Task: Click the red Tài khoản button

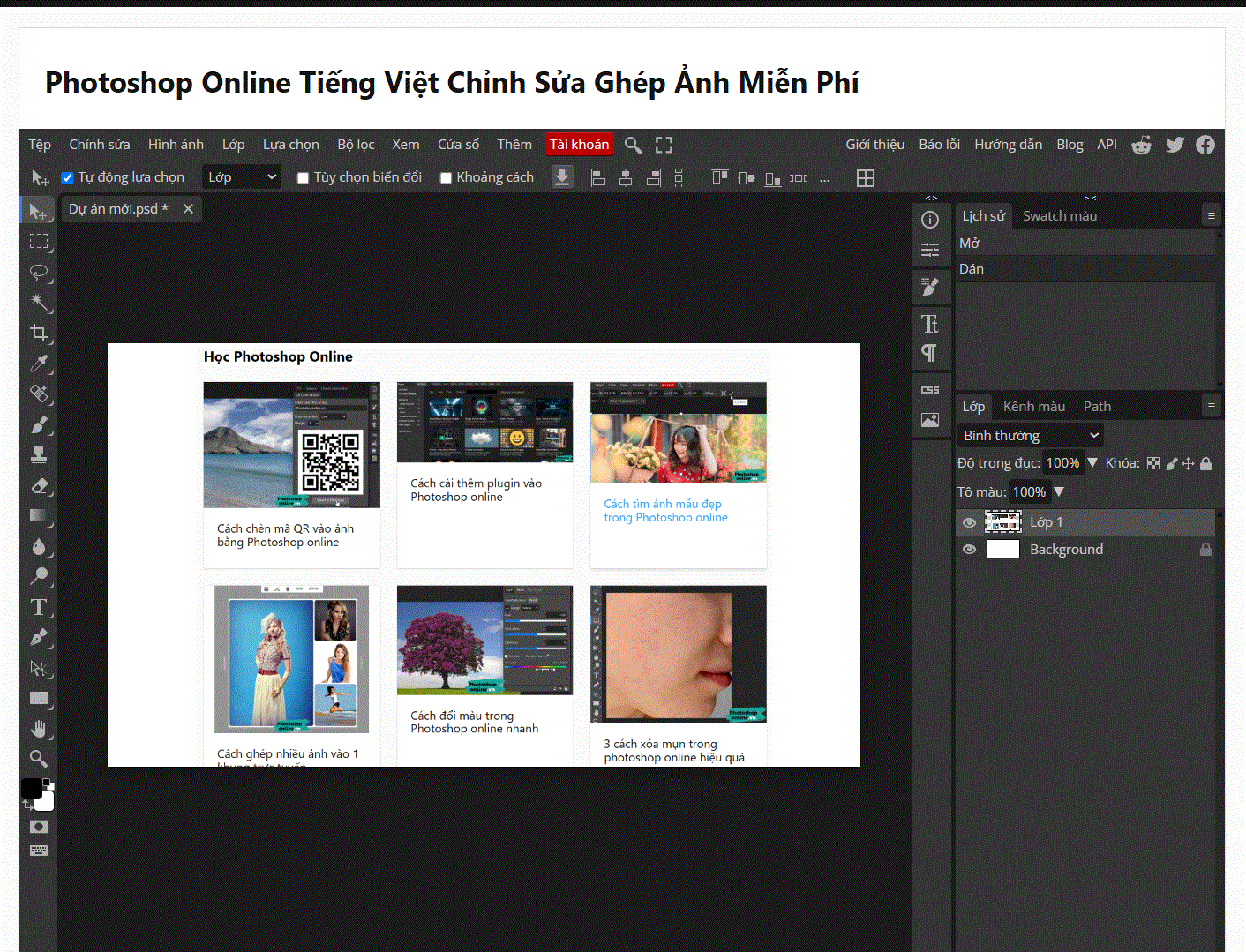Action: pos(579,144)
